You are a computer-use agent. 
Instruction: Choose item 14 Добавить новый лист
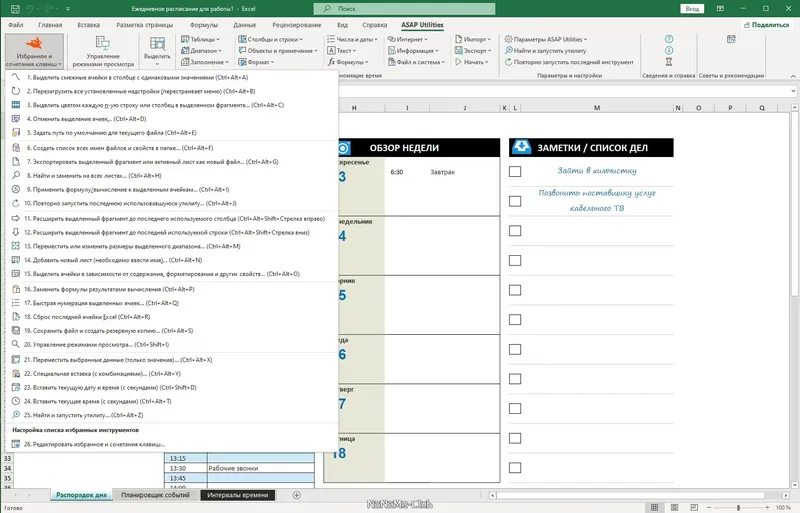tap(171, 260)
